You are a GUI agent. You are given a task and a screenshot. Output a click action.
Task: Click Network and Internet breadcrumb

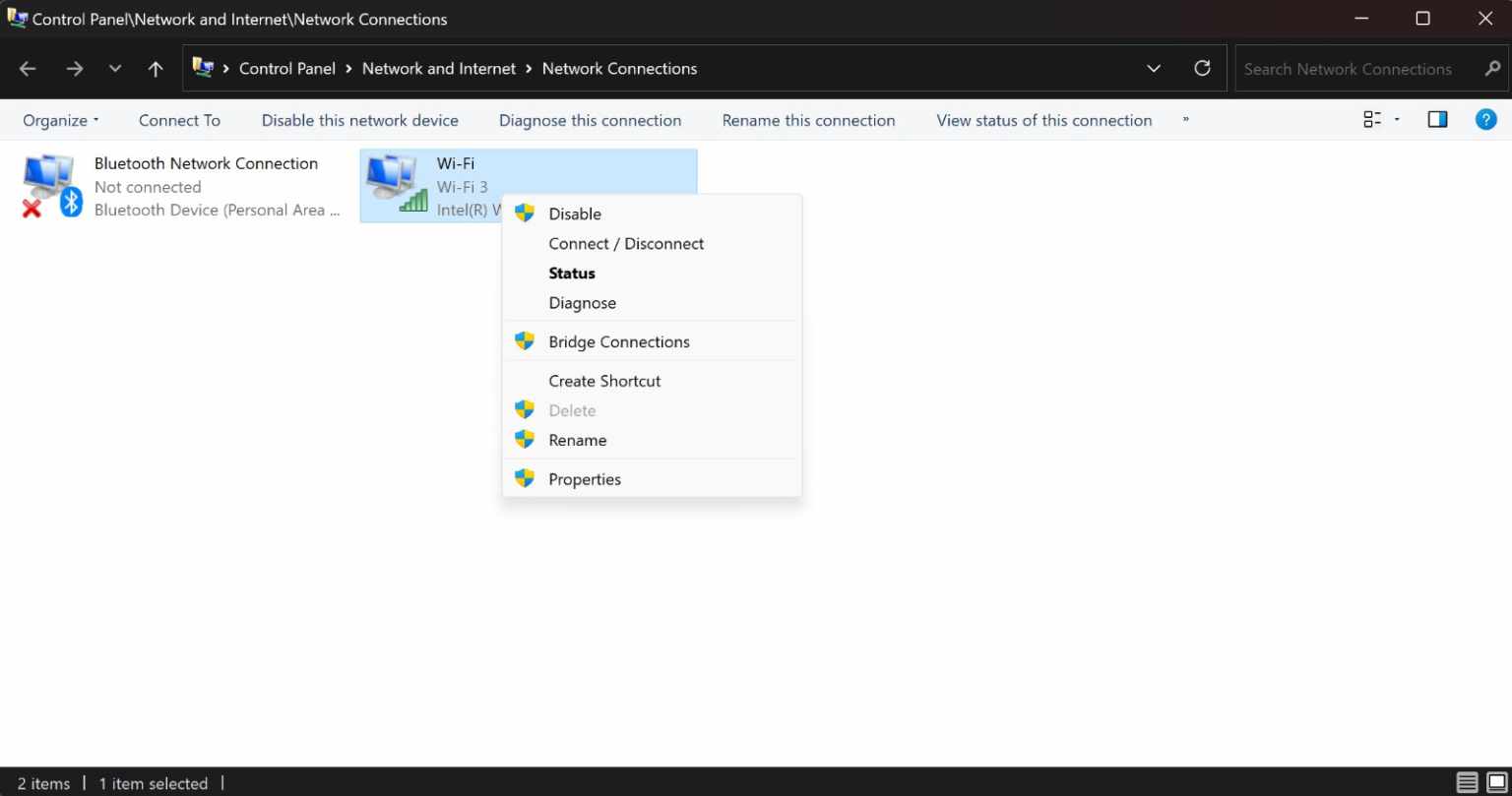pos(439,69)
